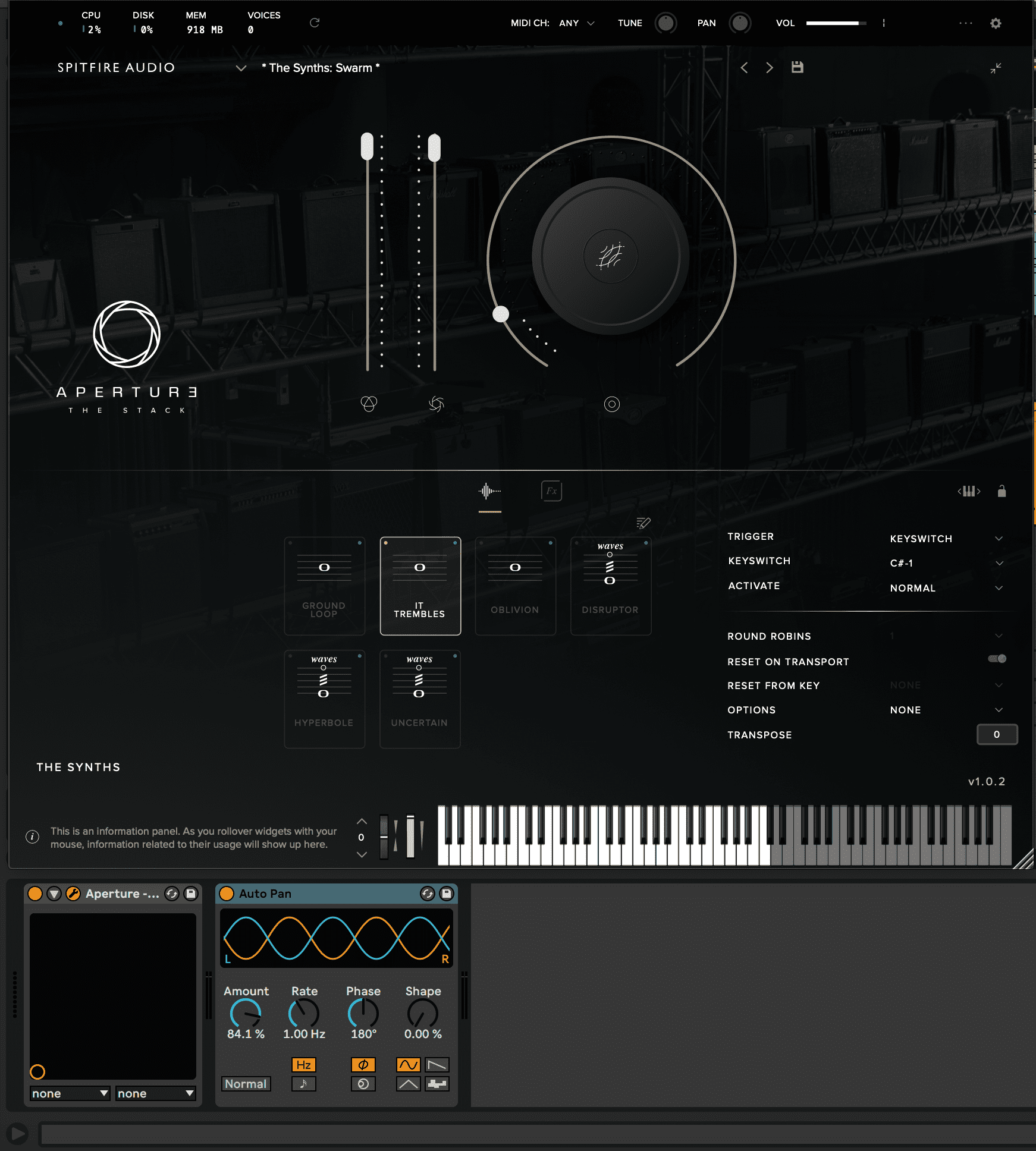This screenshot has height=1151, width=1036.
Task: Switch to the waveform techniques tab
Action: coord(490,491)
